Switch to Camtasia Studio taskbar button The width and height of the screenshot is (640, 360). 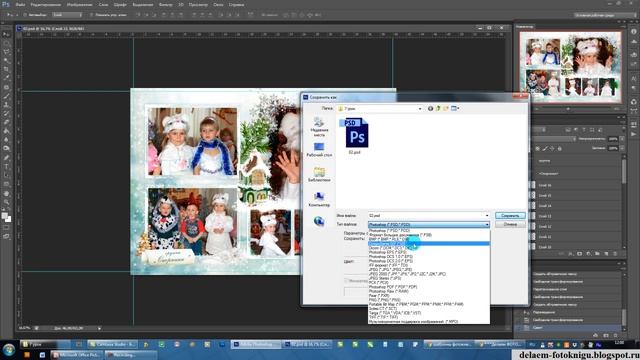click(113, 345)
